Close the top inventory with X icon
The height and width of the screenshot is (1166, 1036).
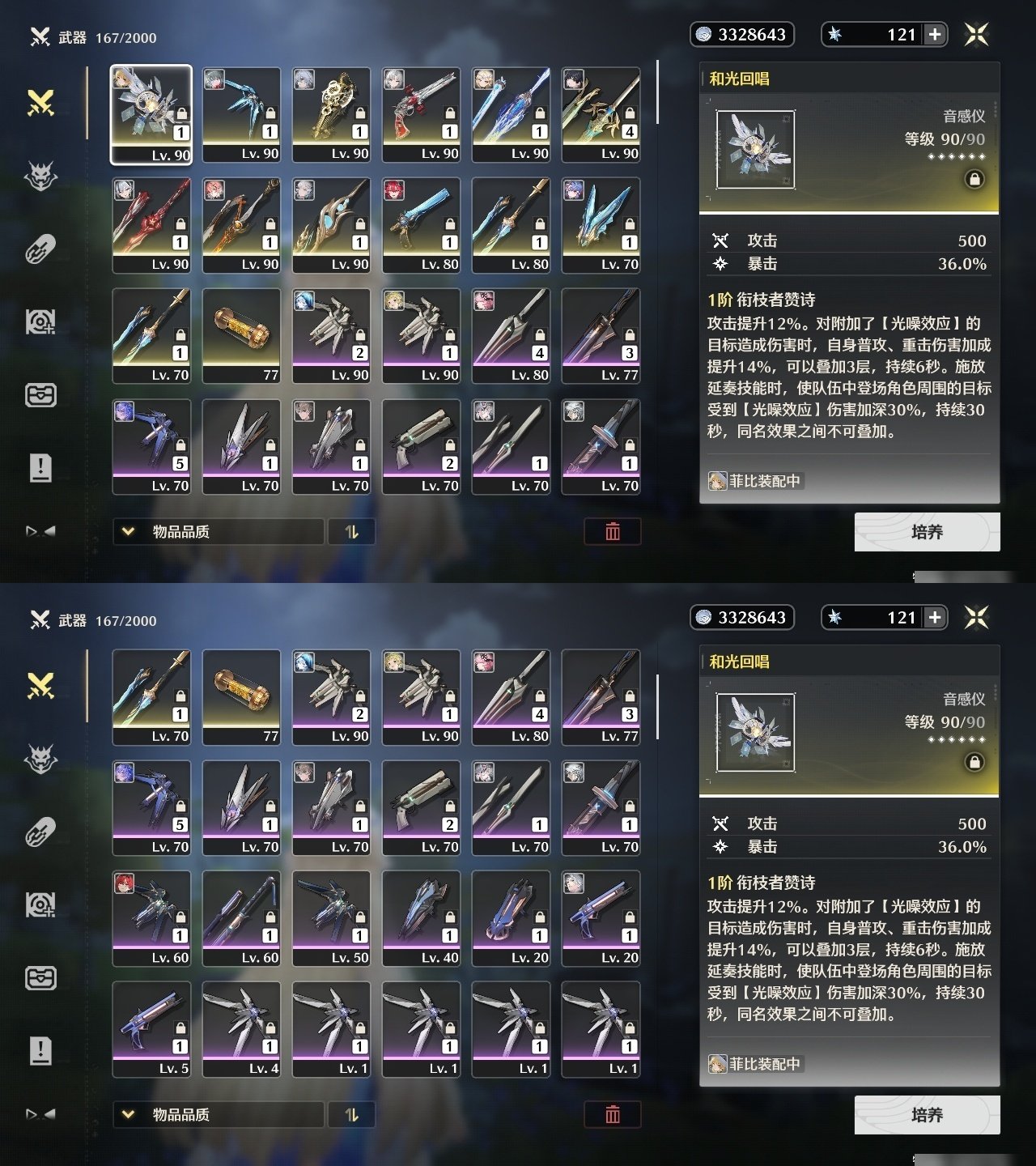click(977, 34)
